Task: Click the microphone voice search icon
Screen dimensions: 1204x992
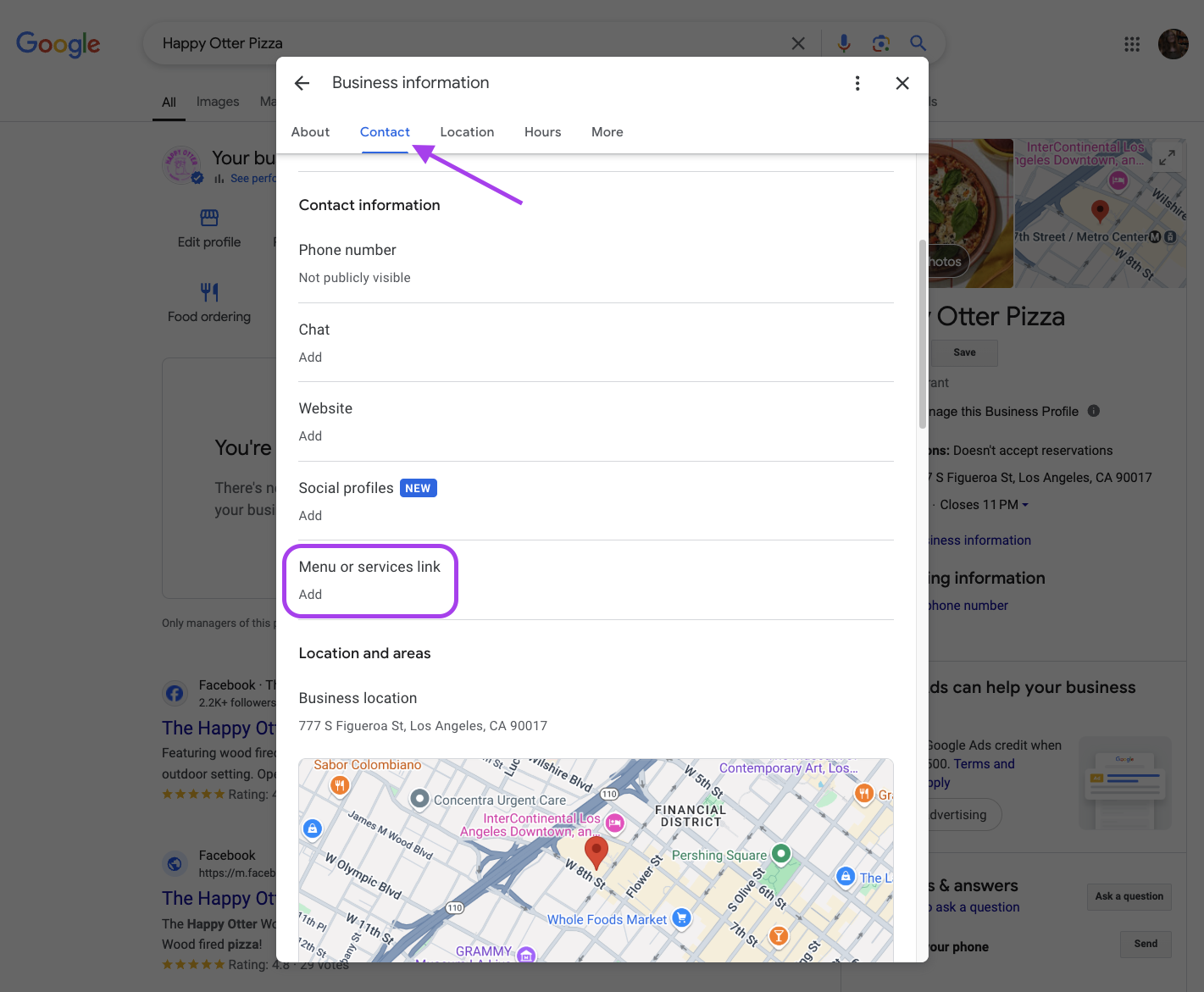Action: point(844,43)
